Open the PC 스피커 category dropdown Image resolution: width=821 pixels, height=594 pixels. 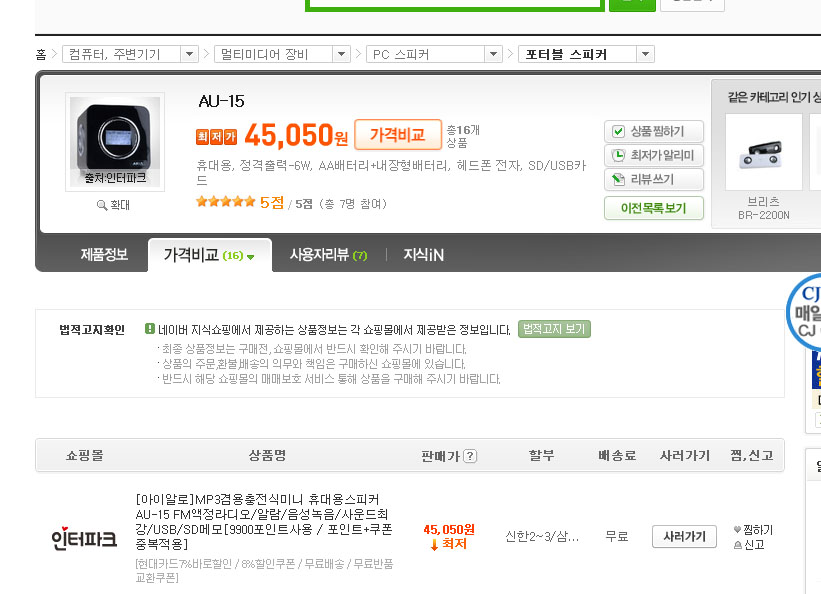click(434, 54)
